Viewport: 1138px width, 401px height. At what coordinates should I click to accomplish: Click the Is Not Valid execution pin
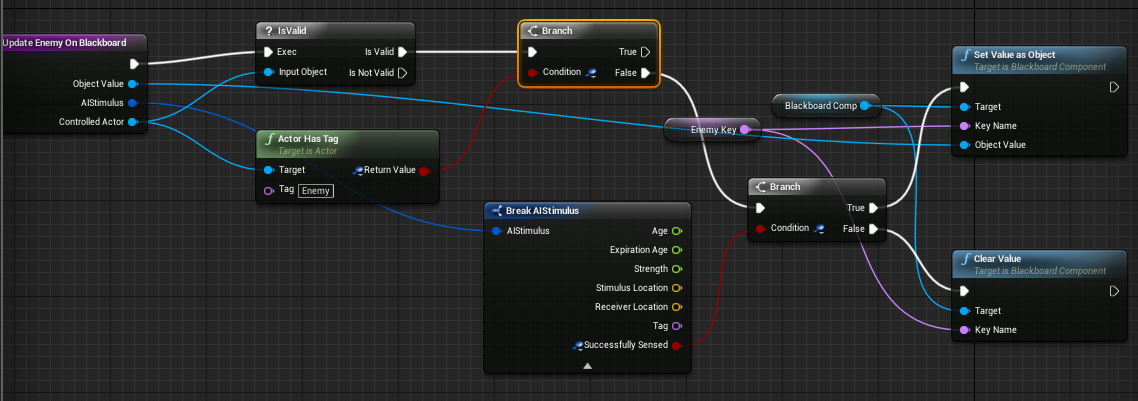pos(403,73)
